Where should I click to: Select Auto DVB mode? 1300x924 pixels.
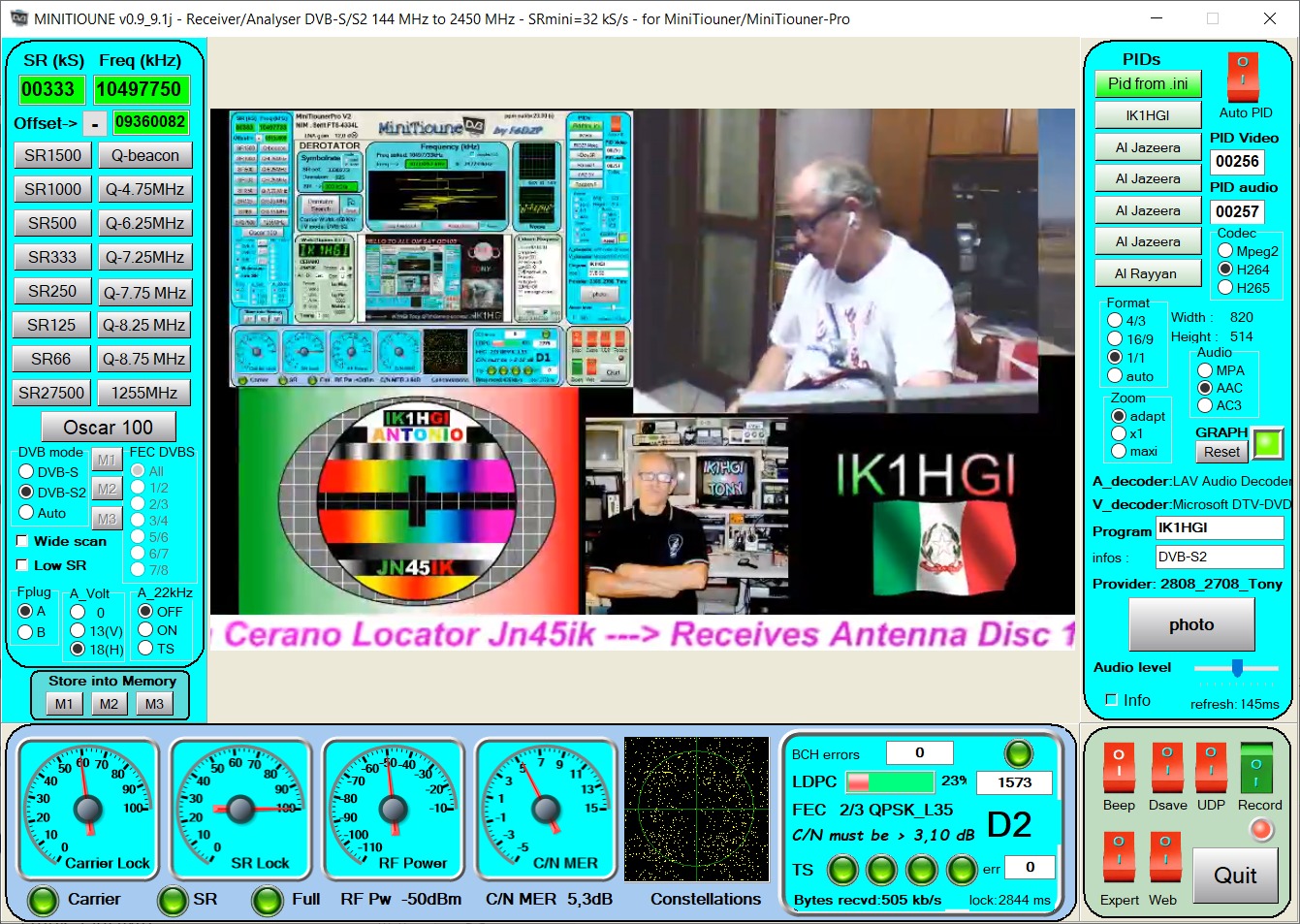(x=27, y=513)
